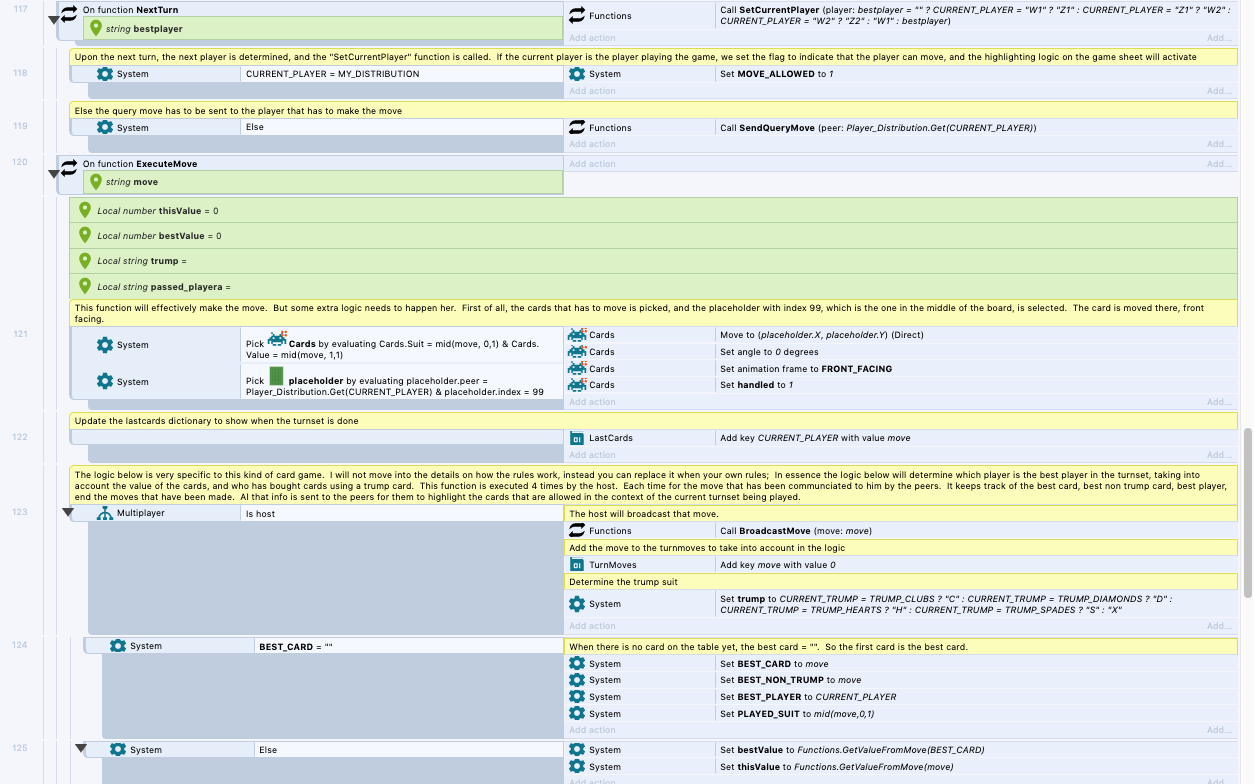
Task: Click System gear of Set bestValue action
Action: [577, 750]
